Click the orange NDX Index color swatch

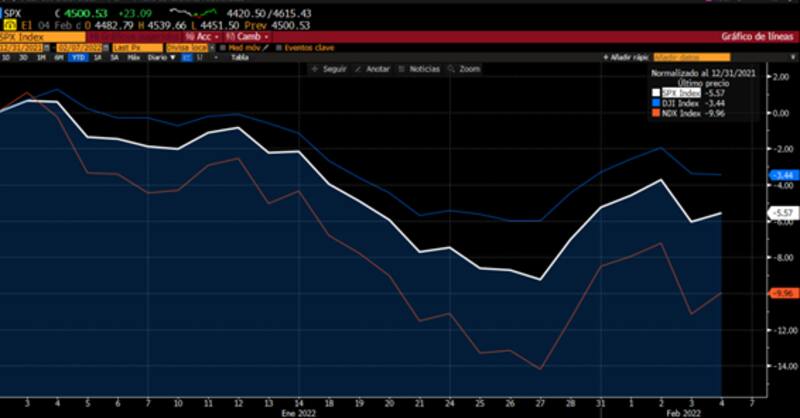click(657, 113)
